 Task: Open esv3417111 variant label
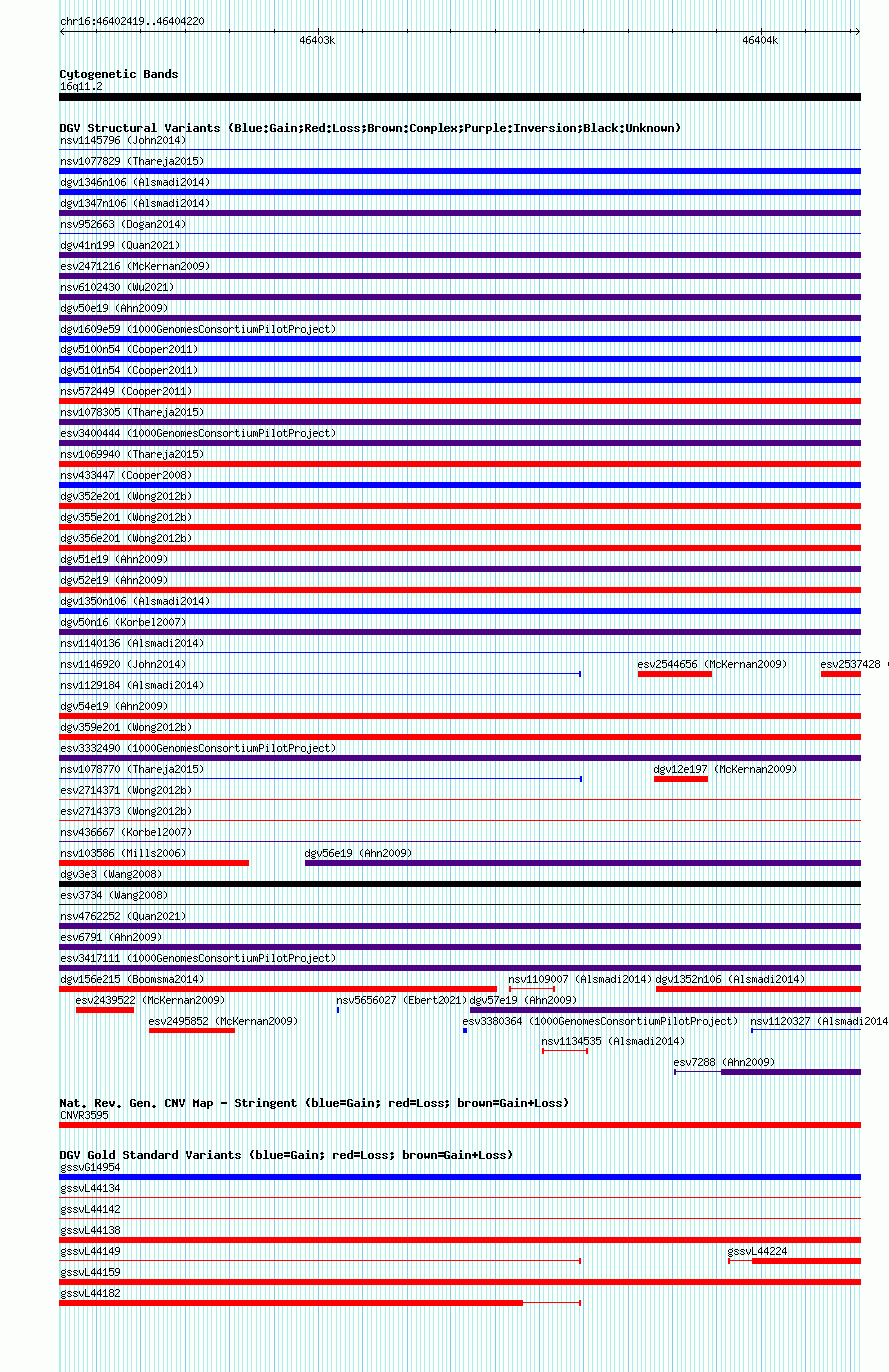(198, 958)
